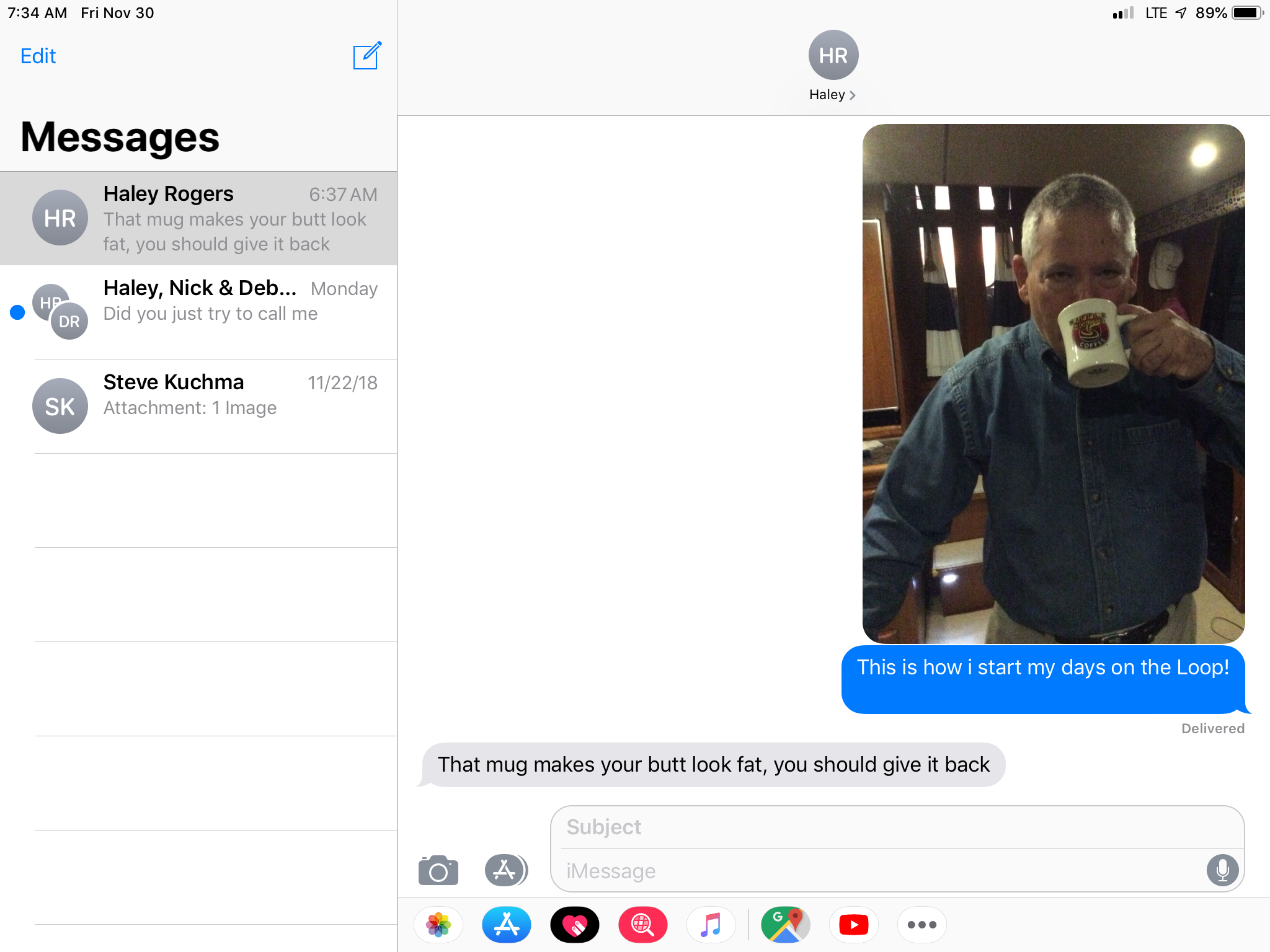Viewport: 1270px width, 952px height.
Task: Tap the microphone dictation icon
Action: pos(1222,870)
